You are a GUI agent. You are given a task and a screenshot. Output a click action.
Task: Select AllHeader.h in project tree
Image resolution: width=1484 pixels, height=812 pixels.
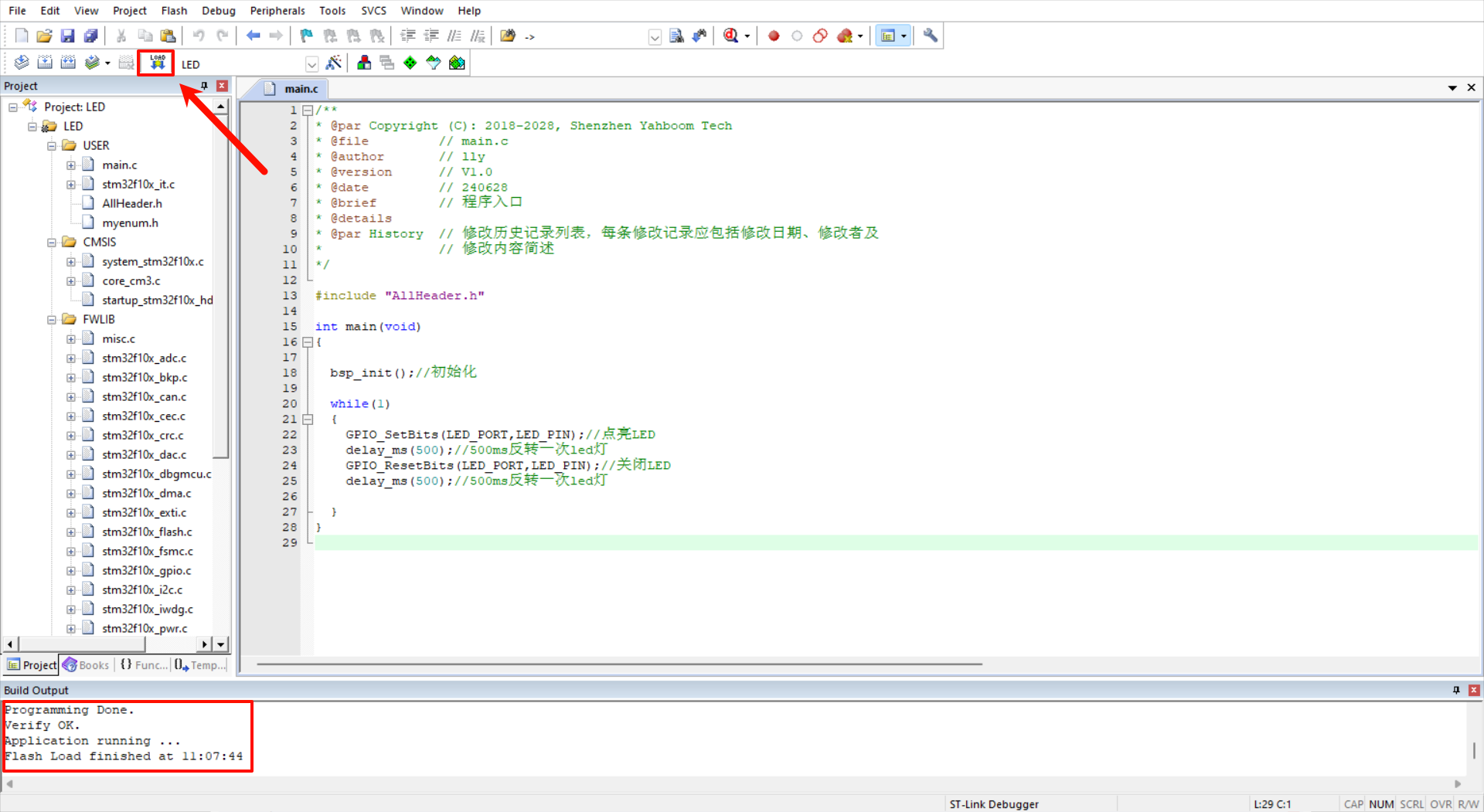tap(132, 204)
